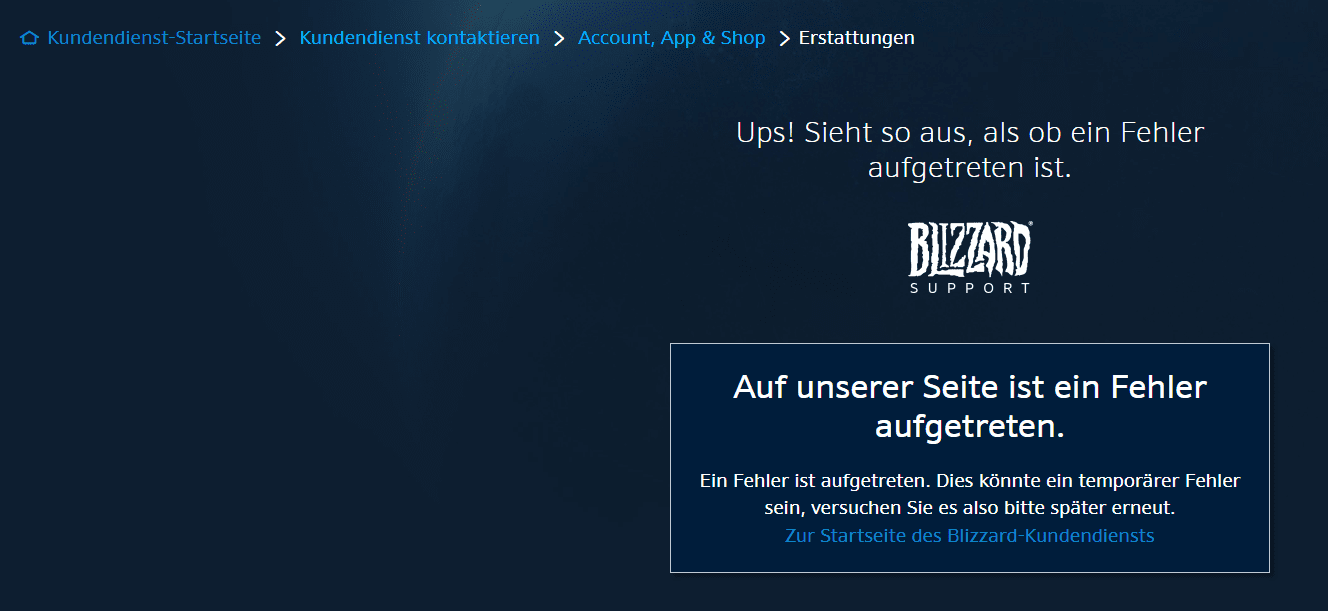Image resolution: width=1328 pixels, height=611 pixels.
Task: Click the word Blizzard-Kundendiensts in the link
Action: (x=1046, y=536)
